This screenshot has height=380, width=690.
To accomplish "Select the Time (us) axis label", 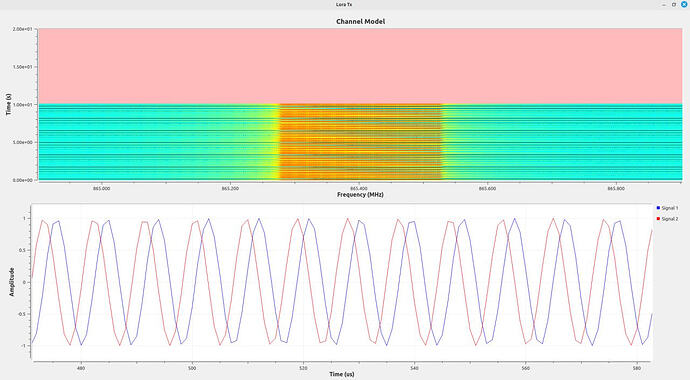I will click(x=342, y=374).
